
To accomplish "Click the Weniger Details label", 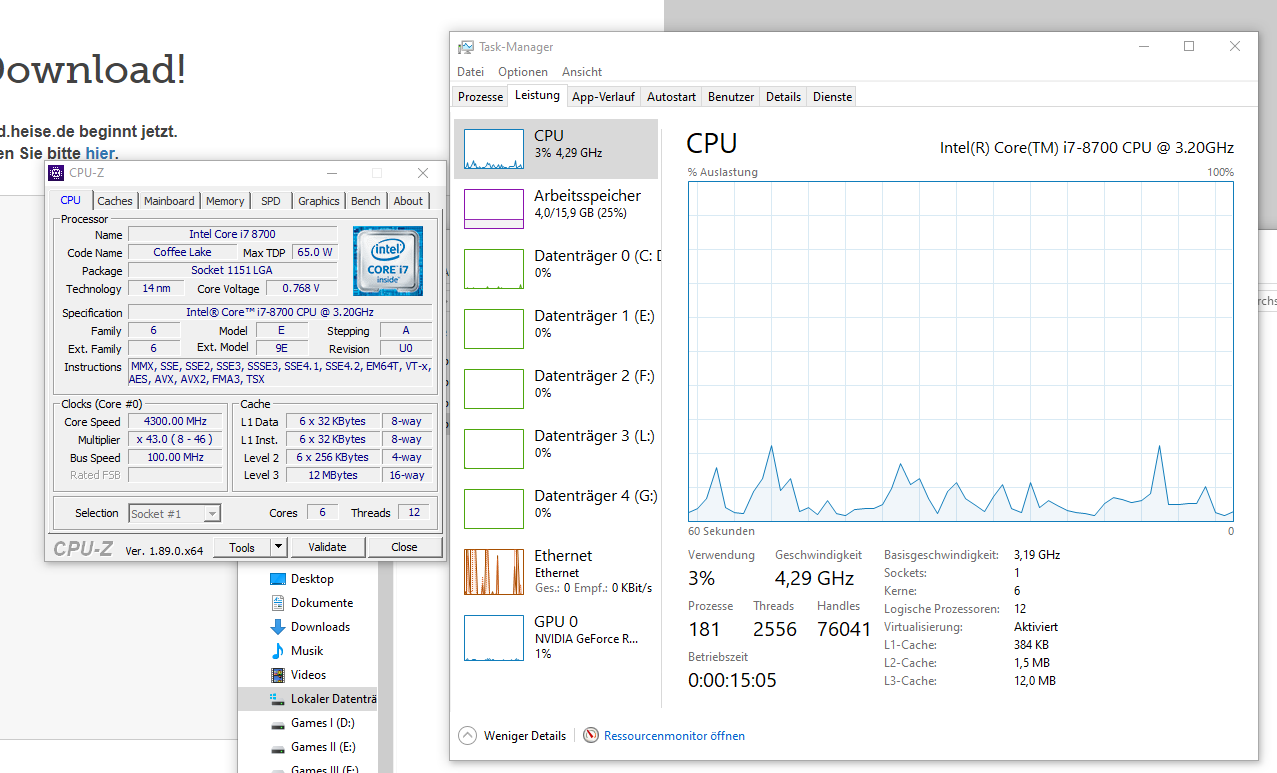I will pyautogui.click(x=525, y=736).
